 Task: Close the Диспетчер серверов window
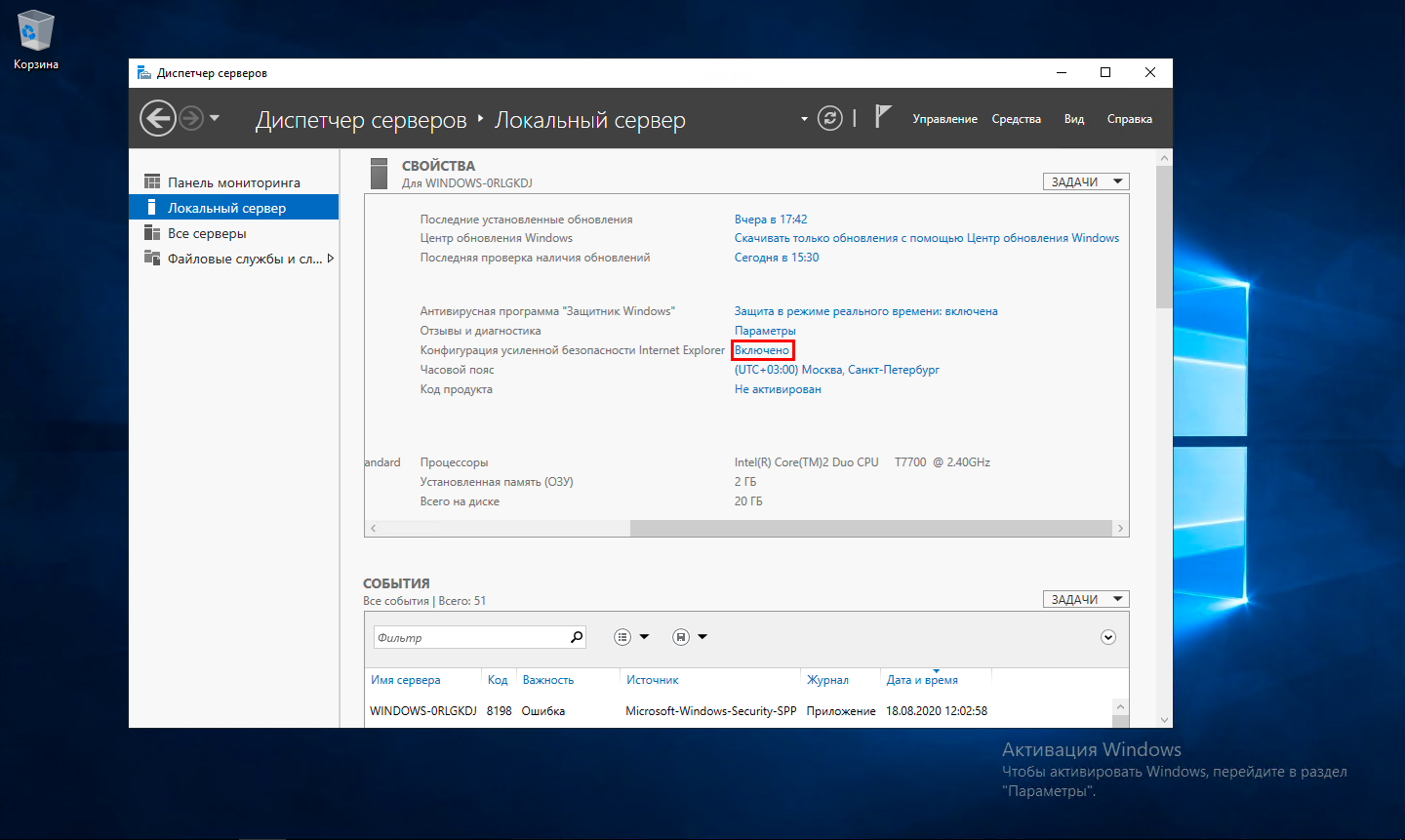[x=1150, y=72]
